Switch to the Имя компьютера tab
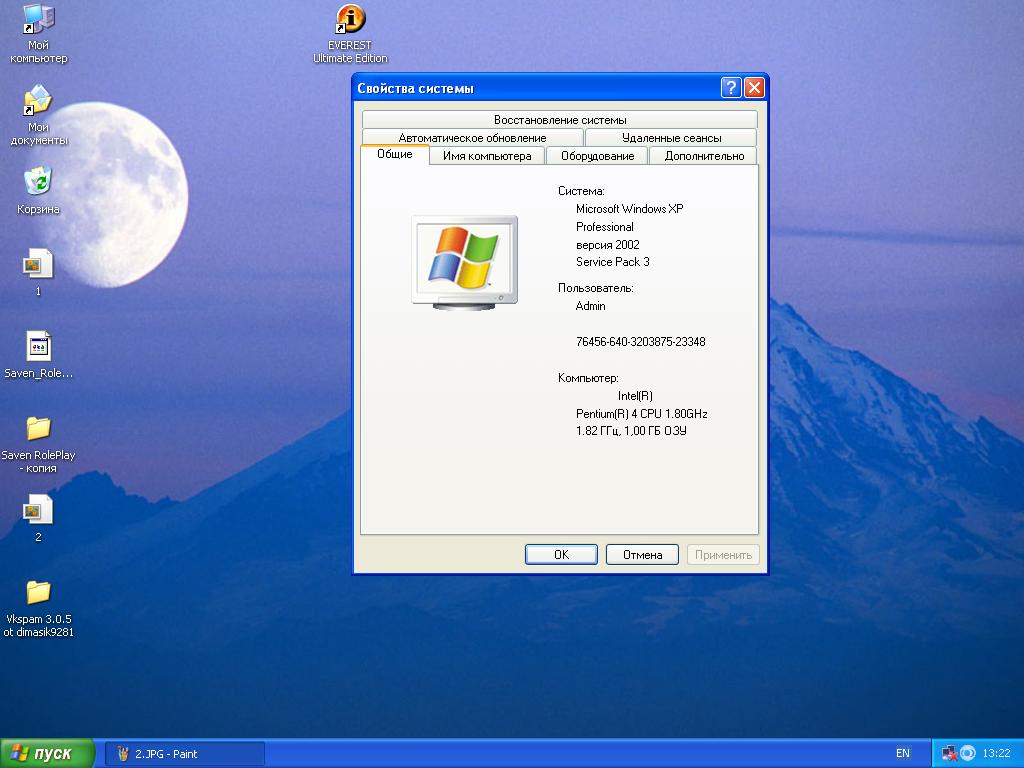 pos(487,156)
